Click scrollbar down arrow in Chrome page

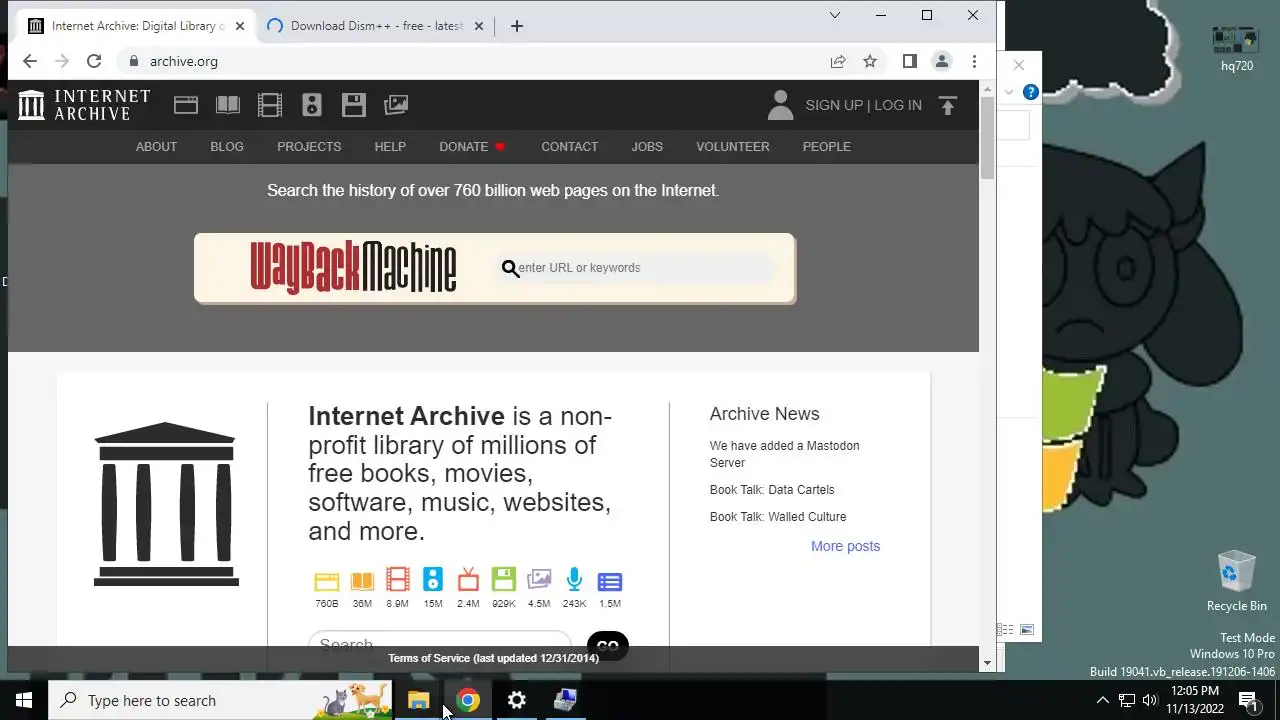987,662
